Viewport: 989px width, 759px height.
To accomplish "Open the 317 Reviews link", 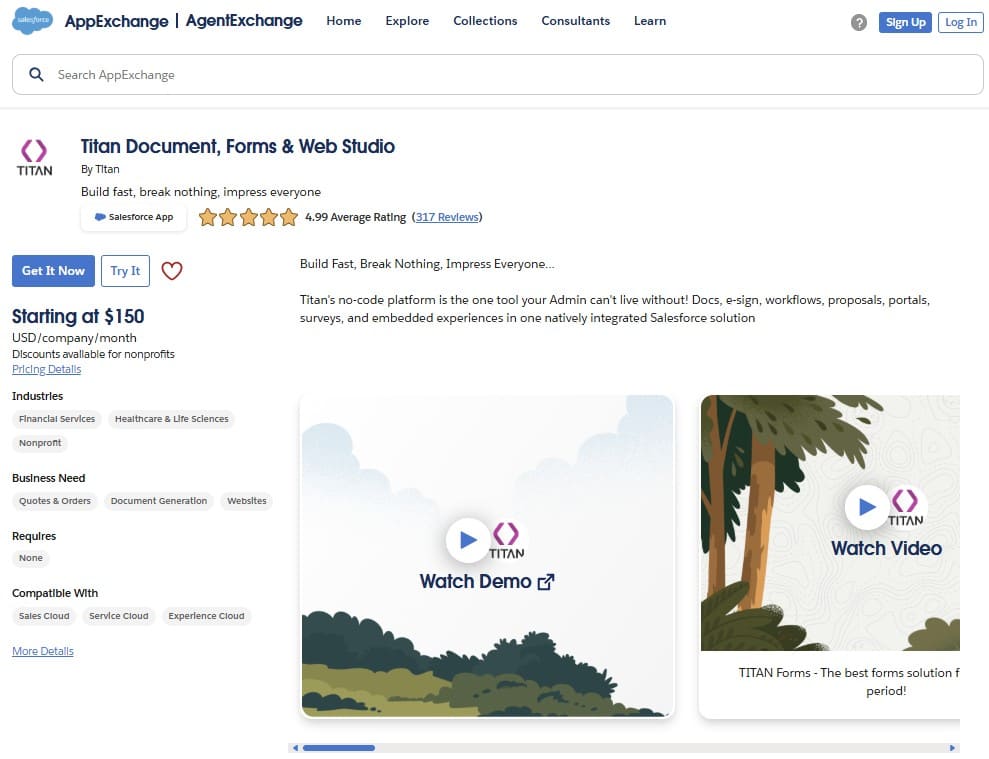I will (447, 217).
